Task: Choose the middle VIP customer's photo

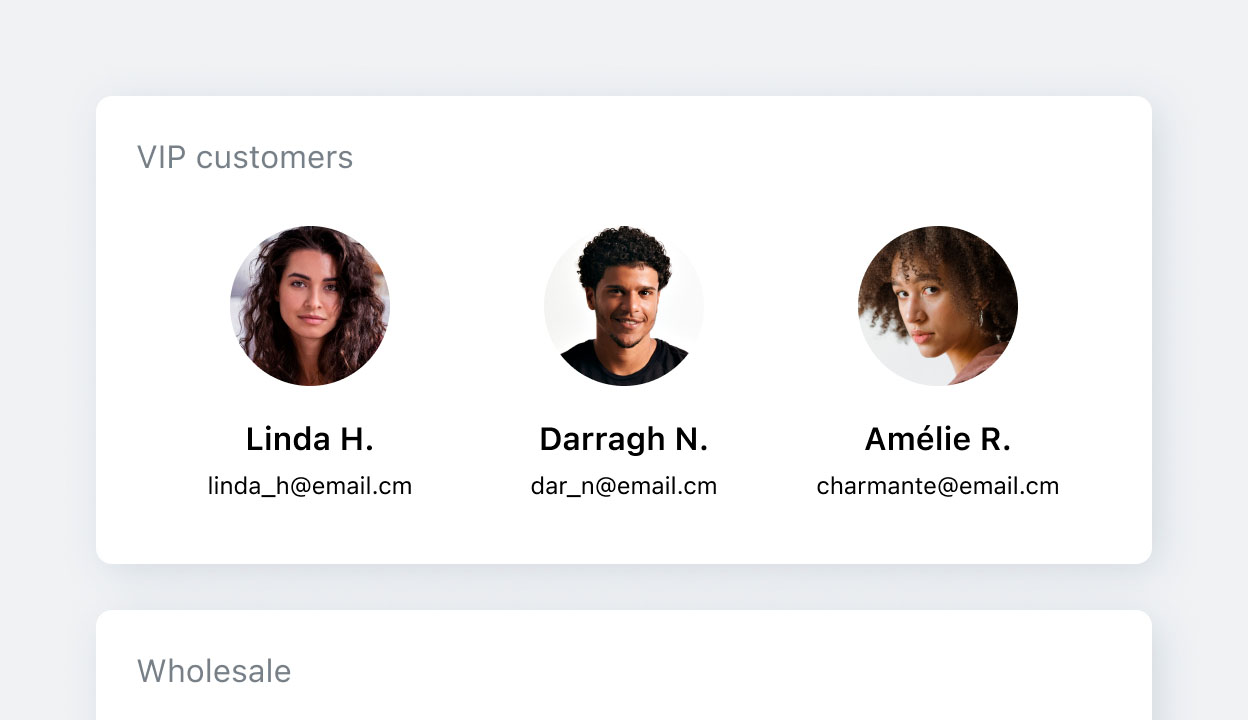Action: (624, 306)
